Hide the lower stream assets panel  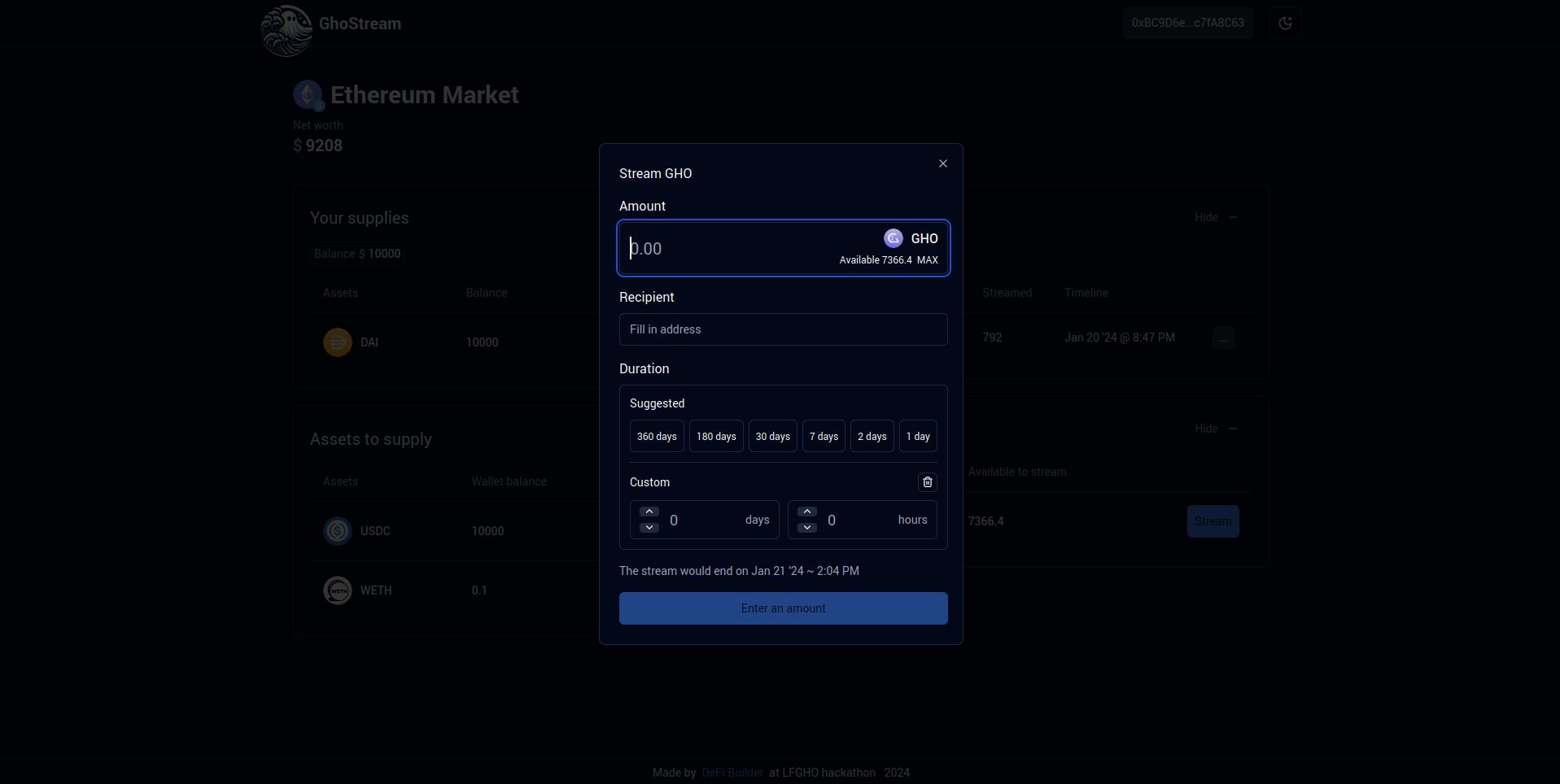coord(1216,429)
